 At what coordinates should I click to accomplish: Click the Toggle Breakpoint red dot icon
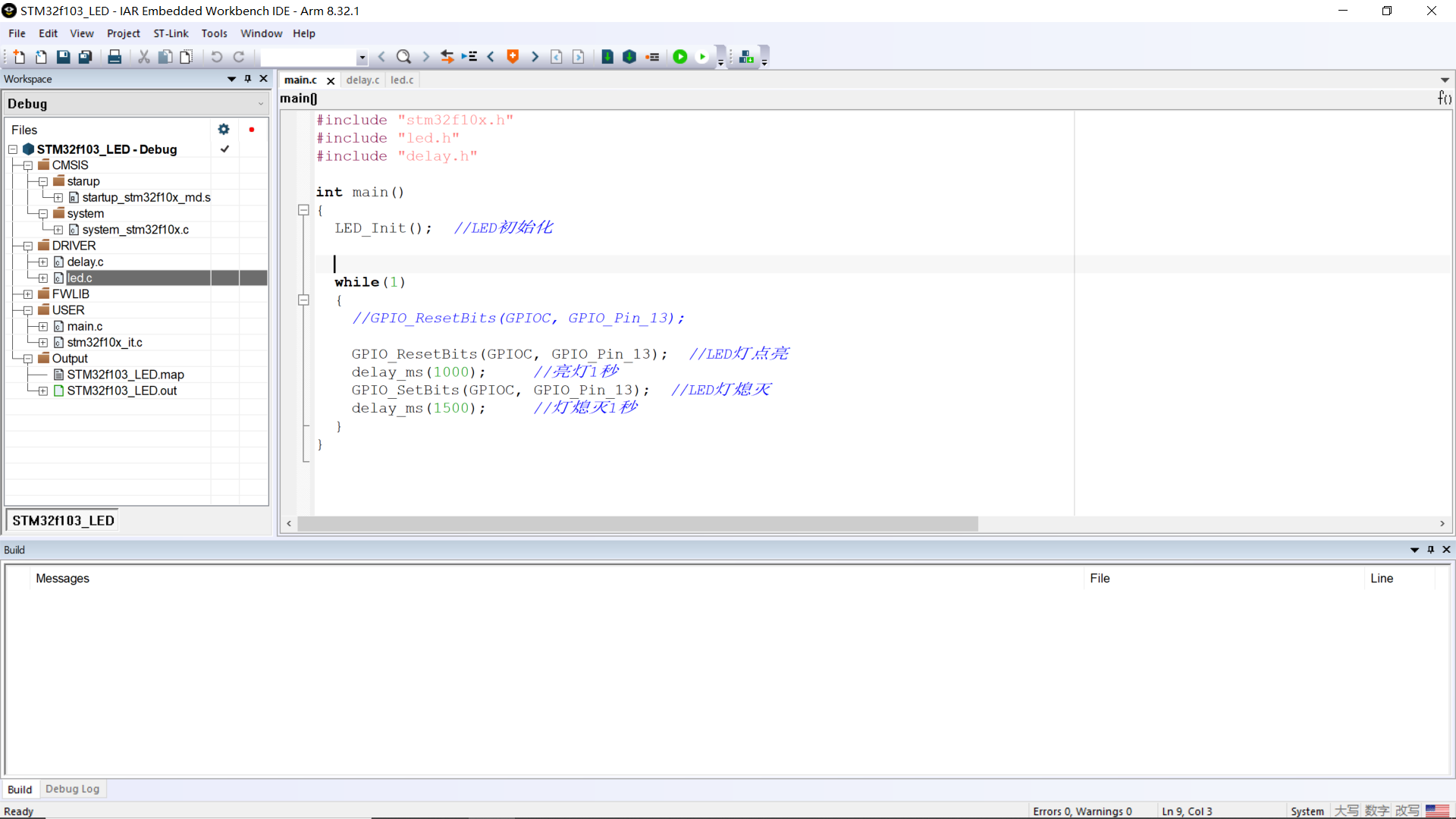click(x=652, y=57)
